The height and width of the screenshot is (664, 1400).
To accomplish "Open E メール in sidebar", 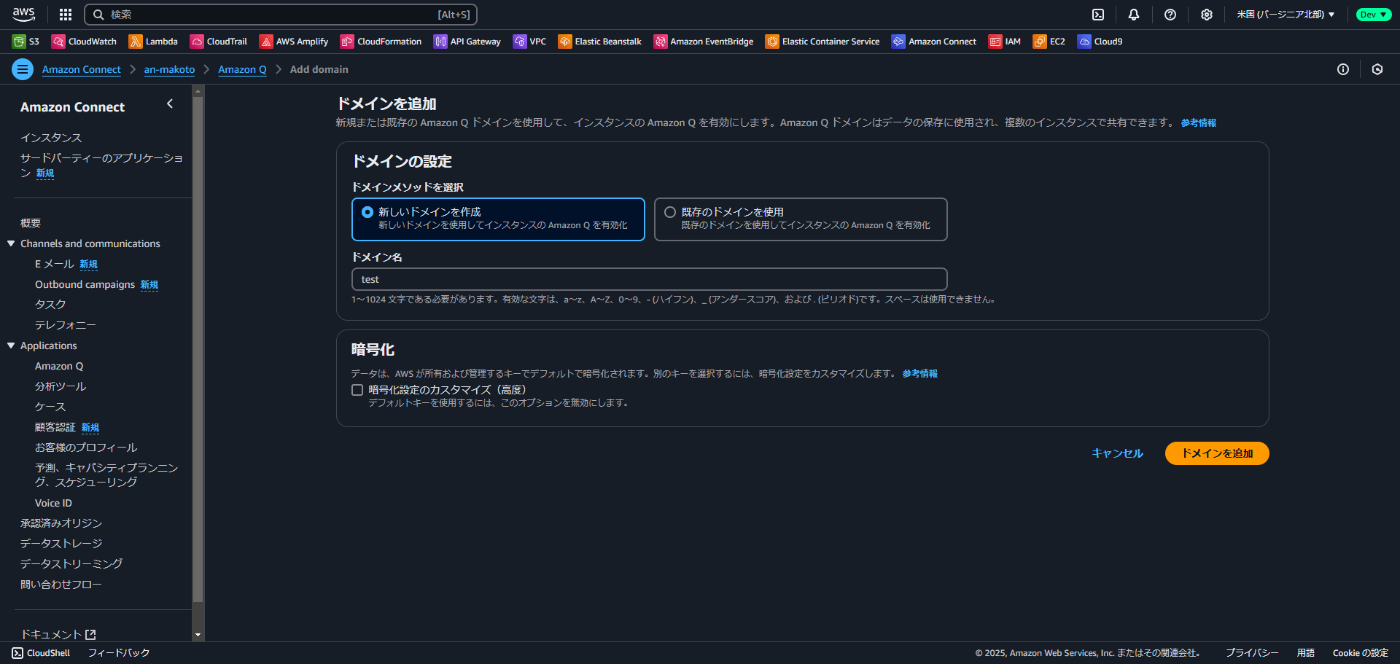I will (x=55, y=264).
